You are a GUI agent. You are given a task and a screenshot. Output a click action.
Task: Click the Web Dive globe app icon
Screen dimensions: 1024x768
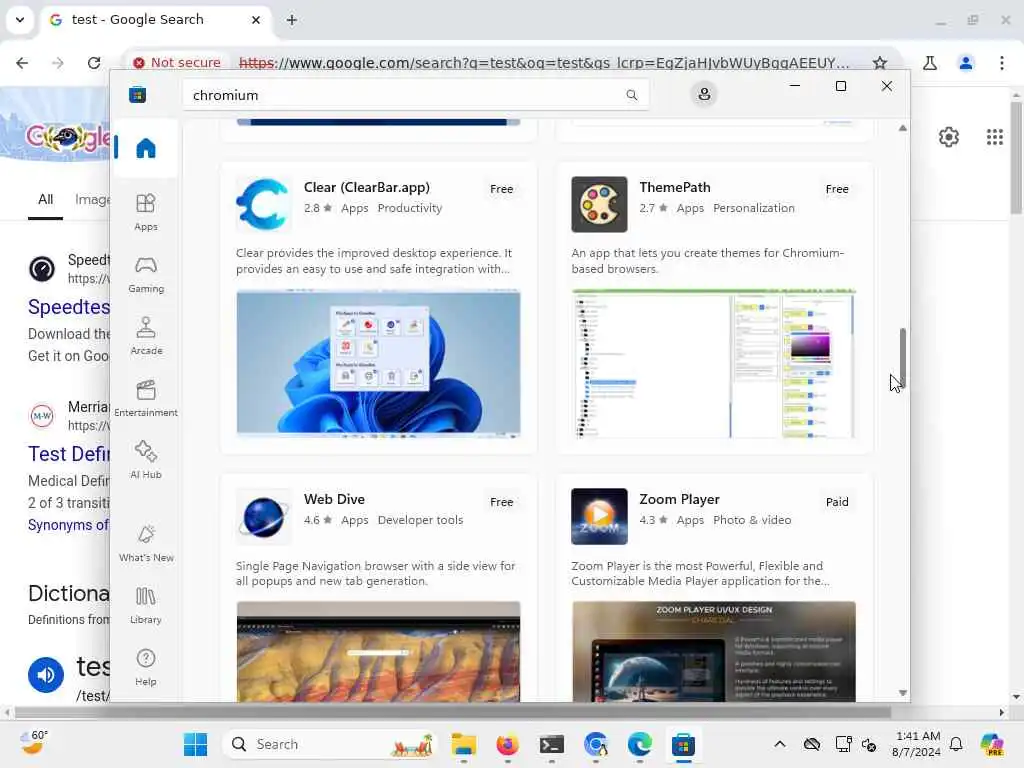263,517
